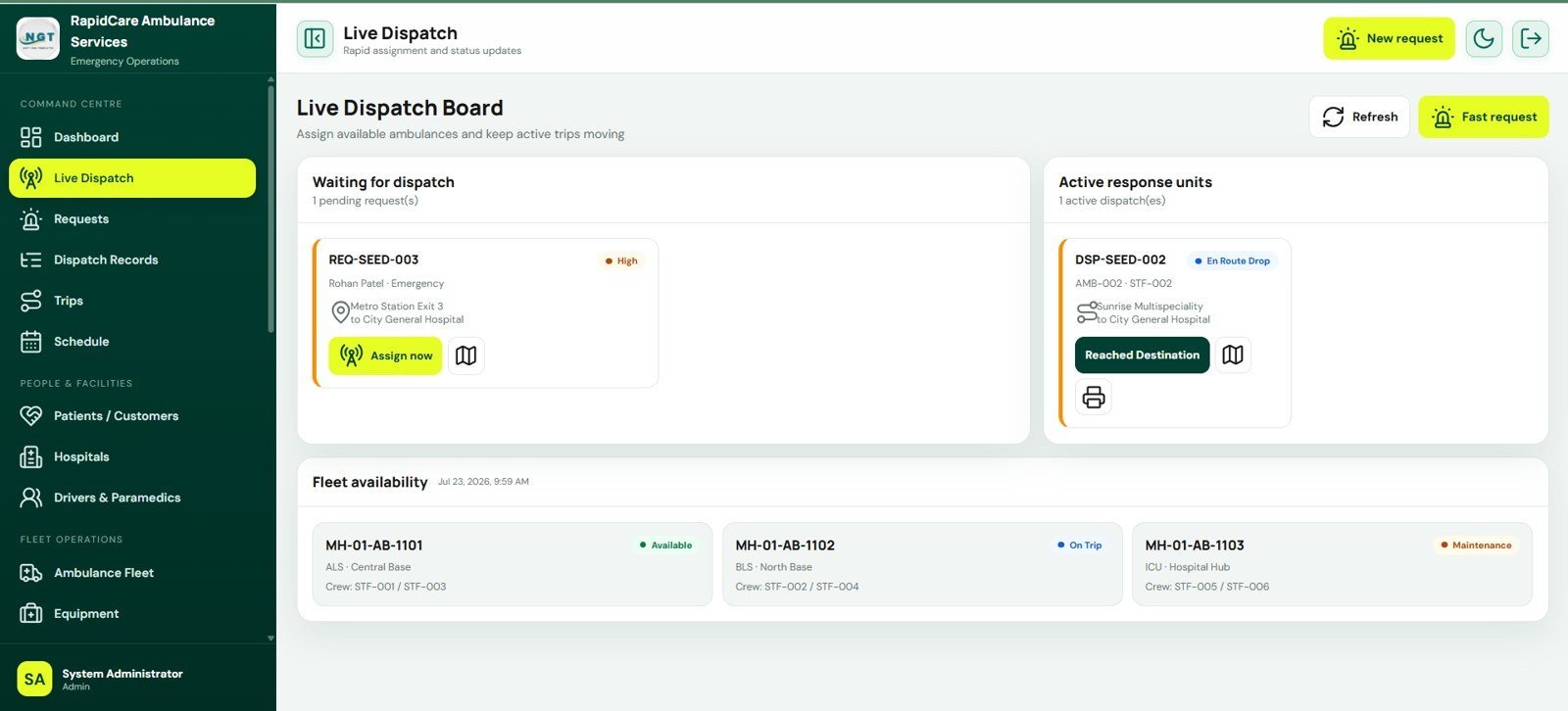Click '1 pending request(s)' text

click(x=365, y=201)
